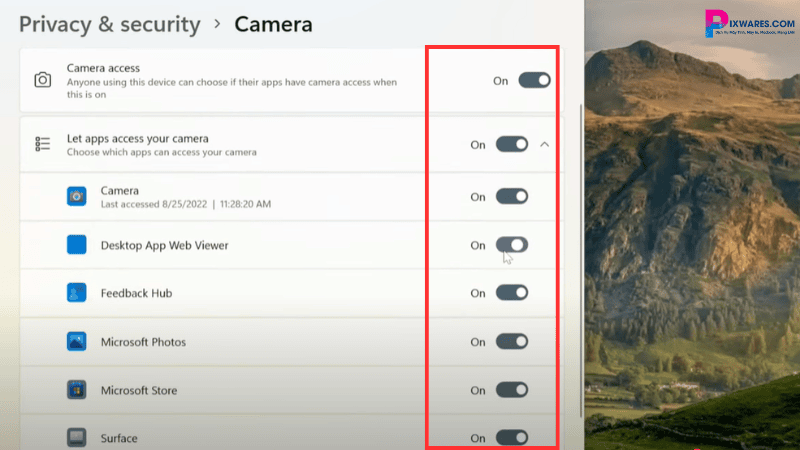Click the Surface app icon

pyautogui.click(x=77, y=438)
